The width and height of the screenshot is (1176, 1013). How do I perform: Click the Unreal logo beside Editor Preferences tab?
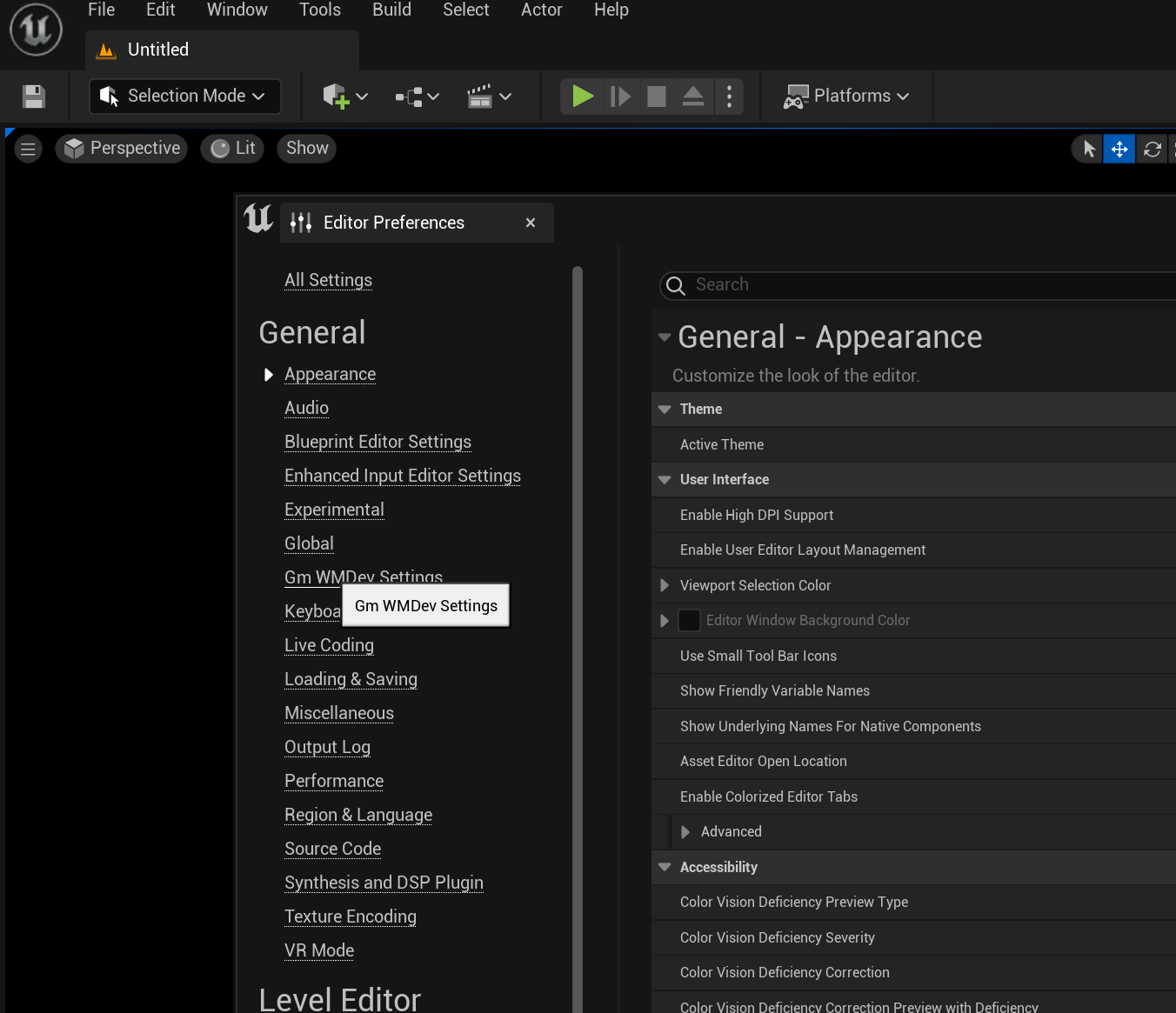point(258,217)
